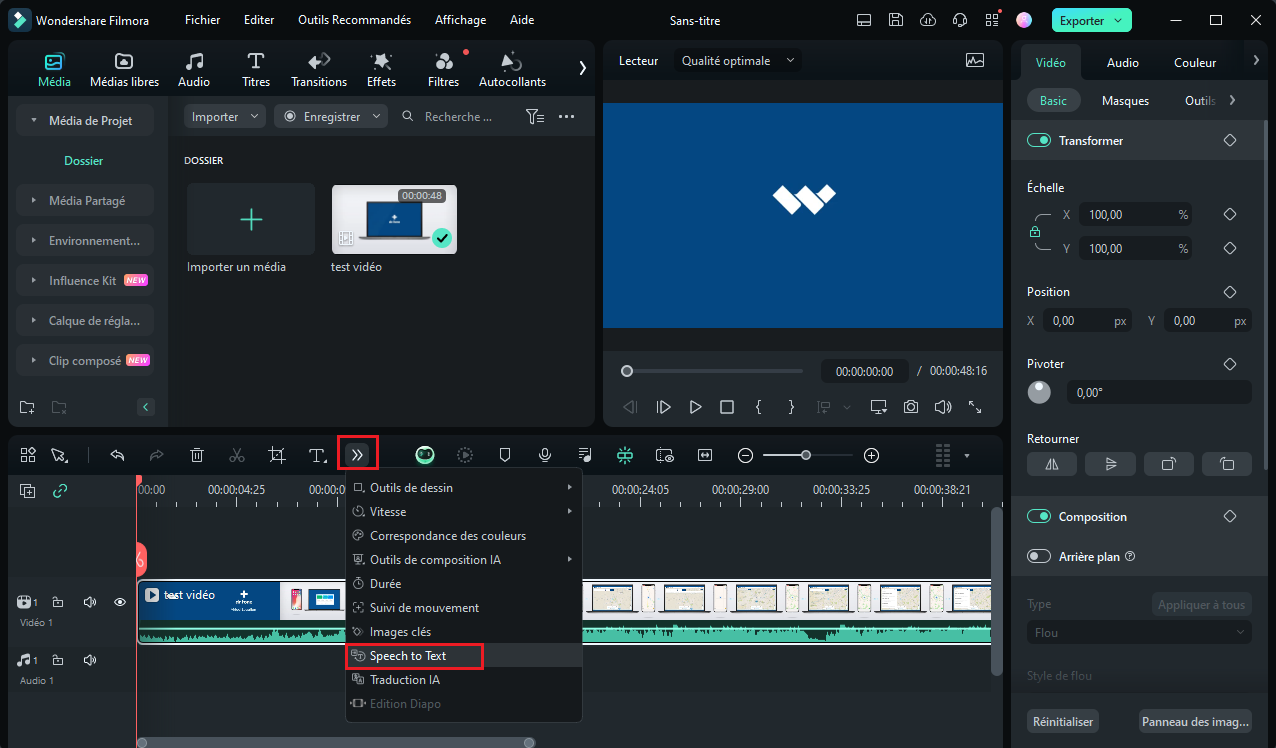
Task: Open the Filtres tab
Action: pos(443,70)
